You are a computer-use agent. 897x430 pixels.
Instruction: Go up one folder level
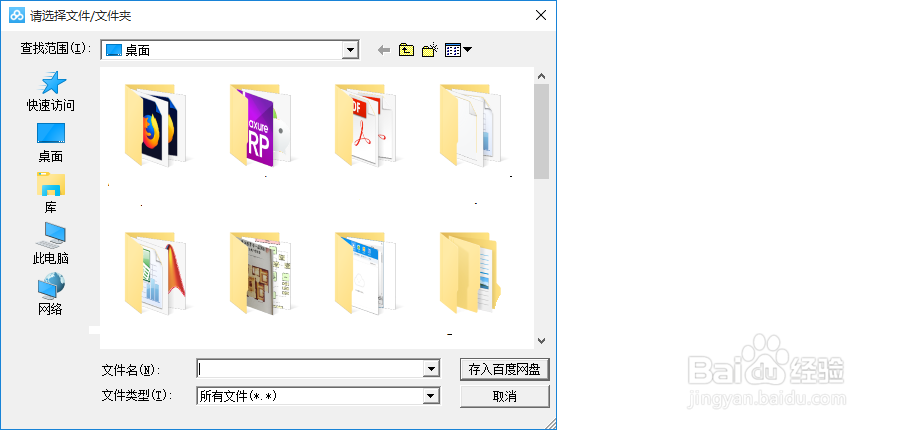406,50
